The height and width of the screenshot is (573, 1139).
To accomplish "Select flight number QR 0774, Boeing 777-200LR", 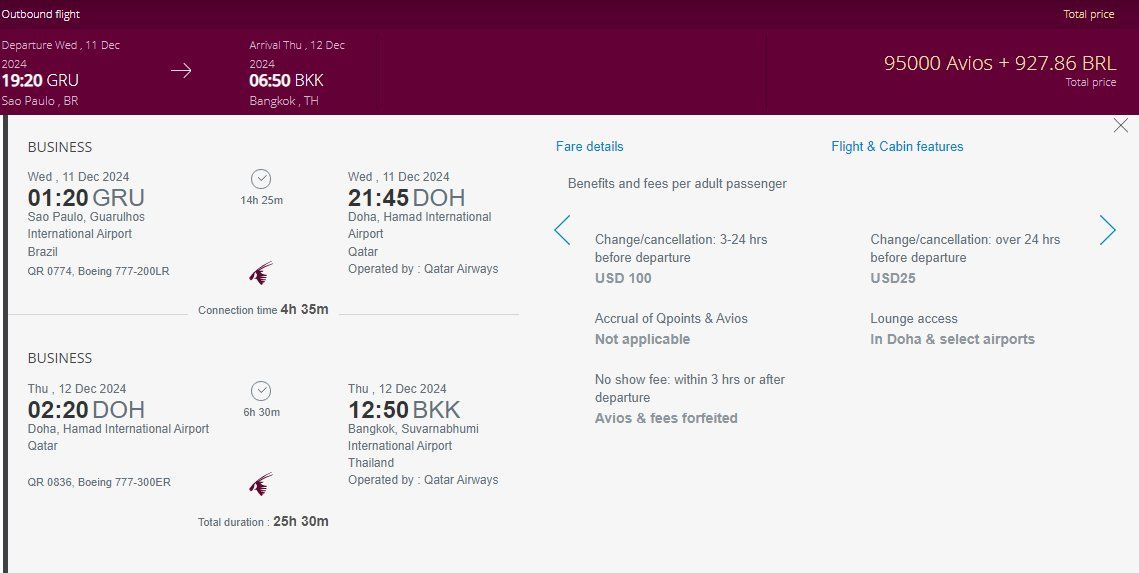I will (98, 271).
